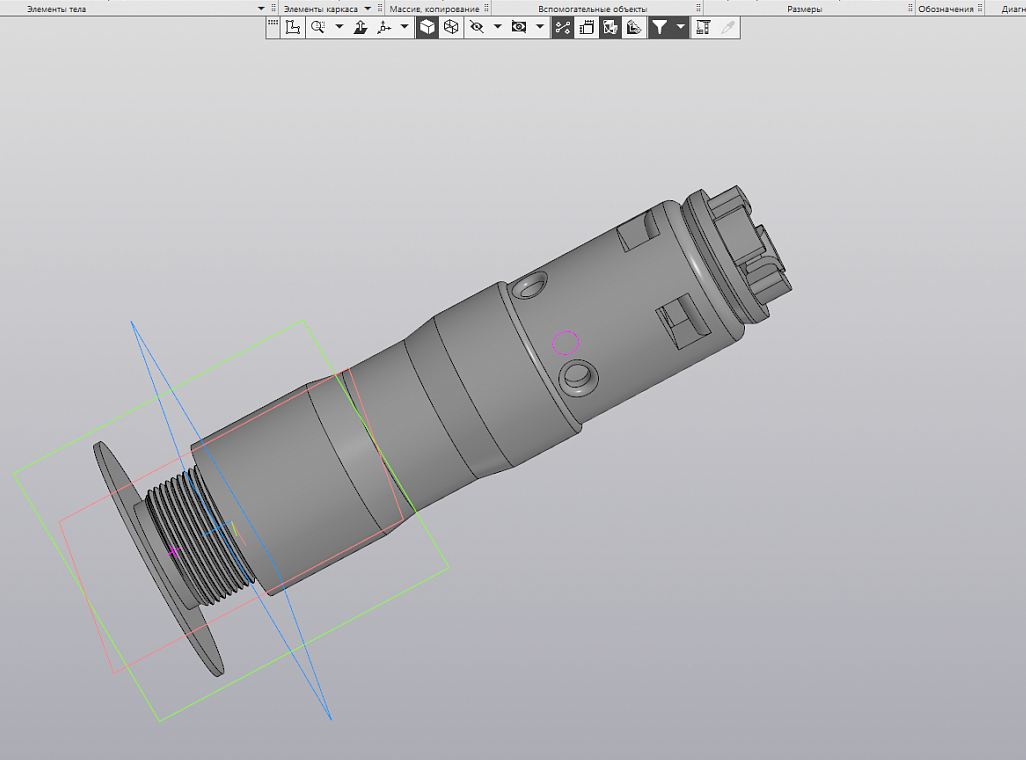This screenshot has height=760, width=1026.
Task: Click the funnel filter icon
Action: tap(660, 28)
